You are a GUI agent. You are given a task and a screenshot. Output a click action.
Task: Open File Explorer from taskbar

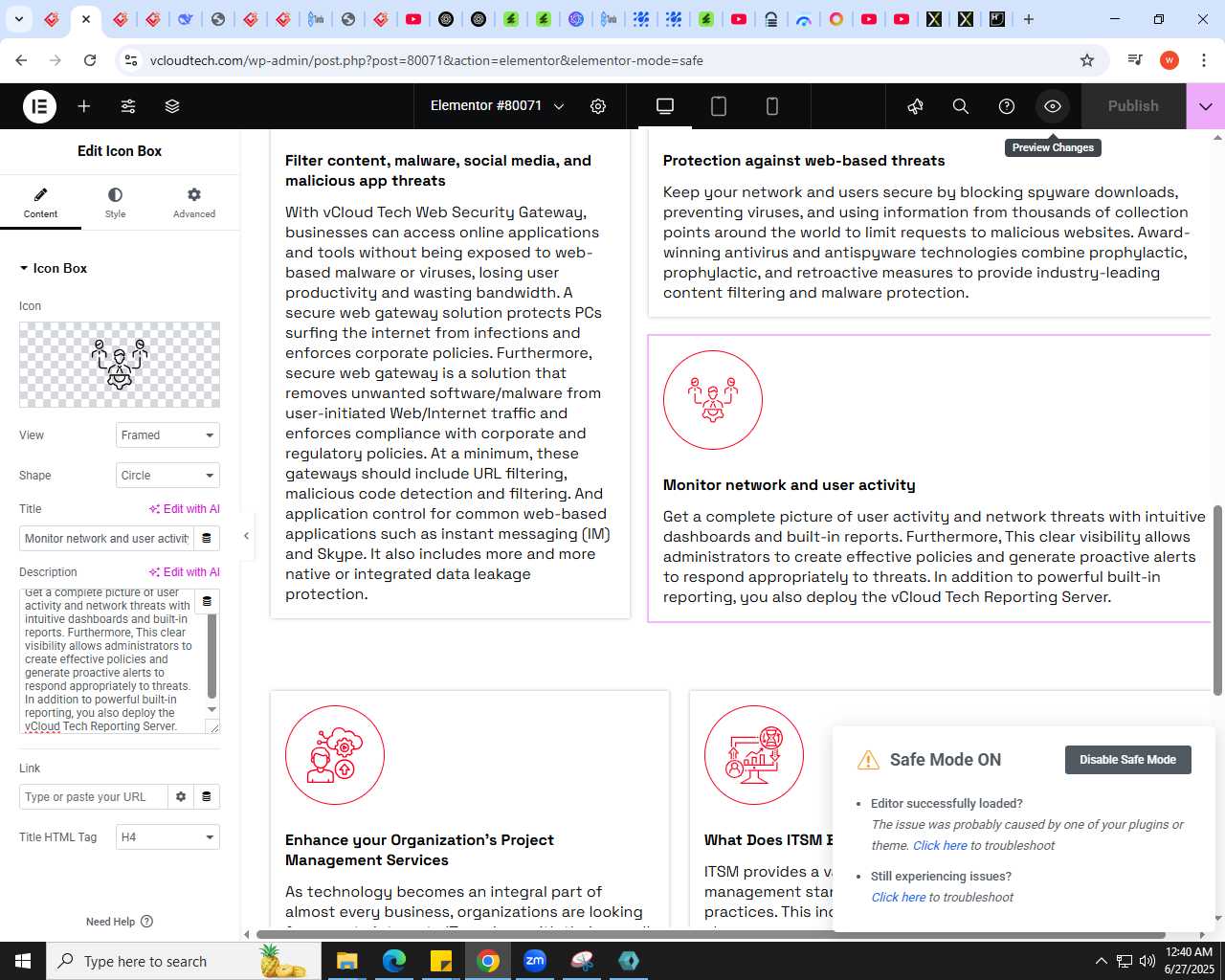click(x=346, y=961)
